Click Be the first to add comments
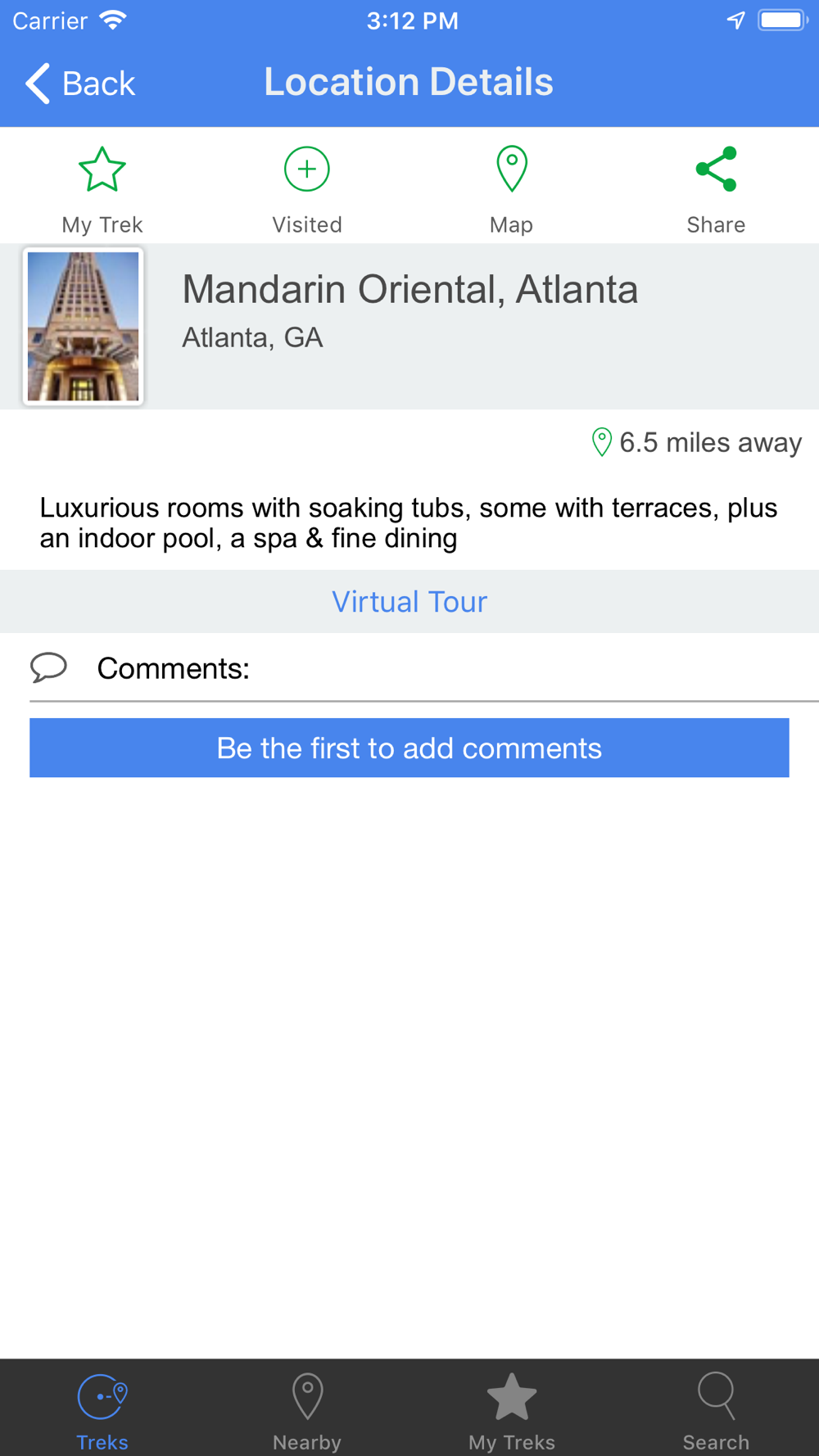 tap(409, 748)
